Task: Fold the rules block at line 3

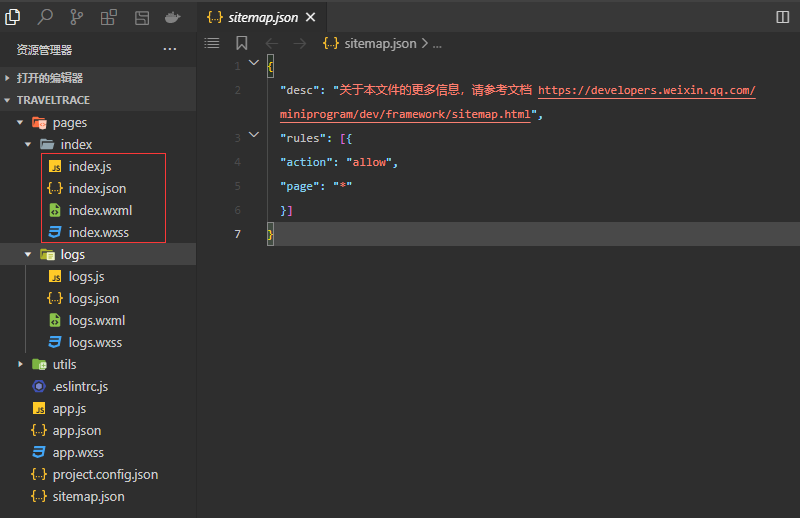Action: 254,135
